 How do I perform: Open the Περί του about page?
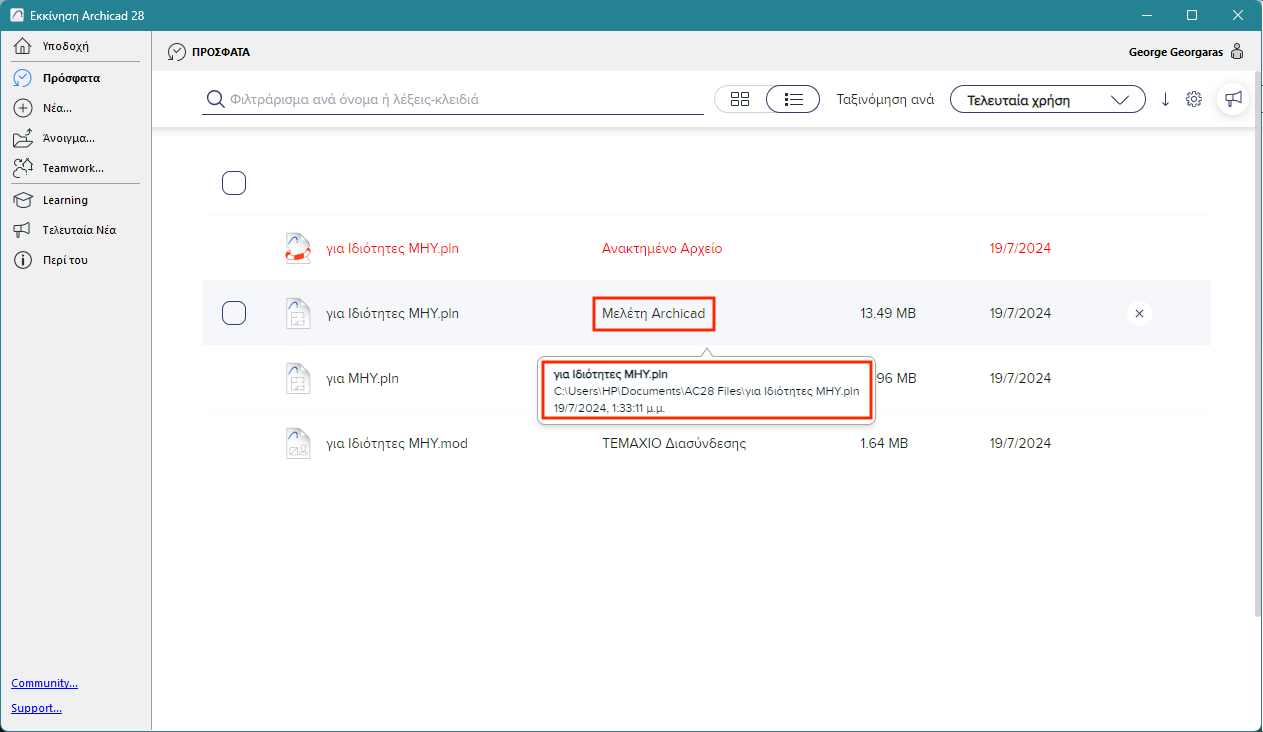[65, 260]
